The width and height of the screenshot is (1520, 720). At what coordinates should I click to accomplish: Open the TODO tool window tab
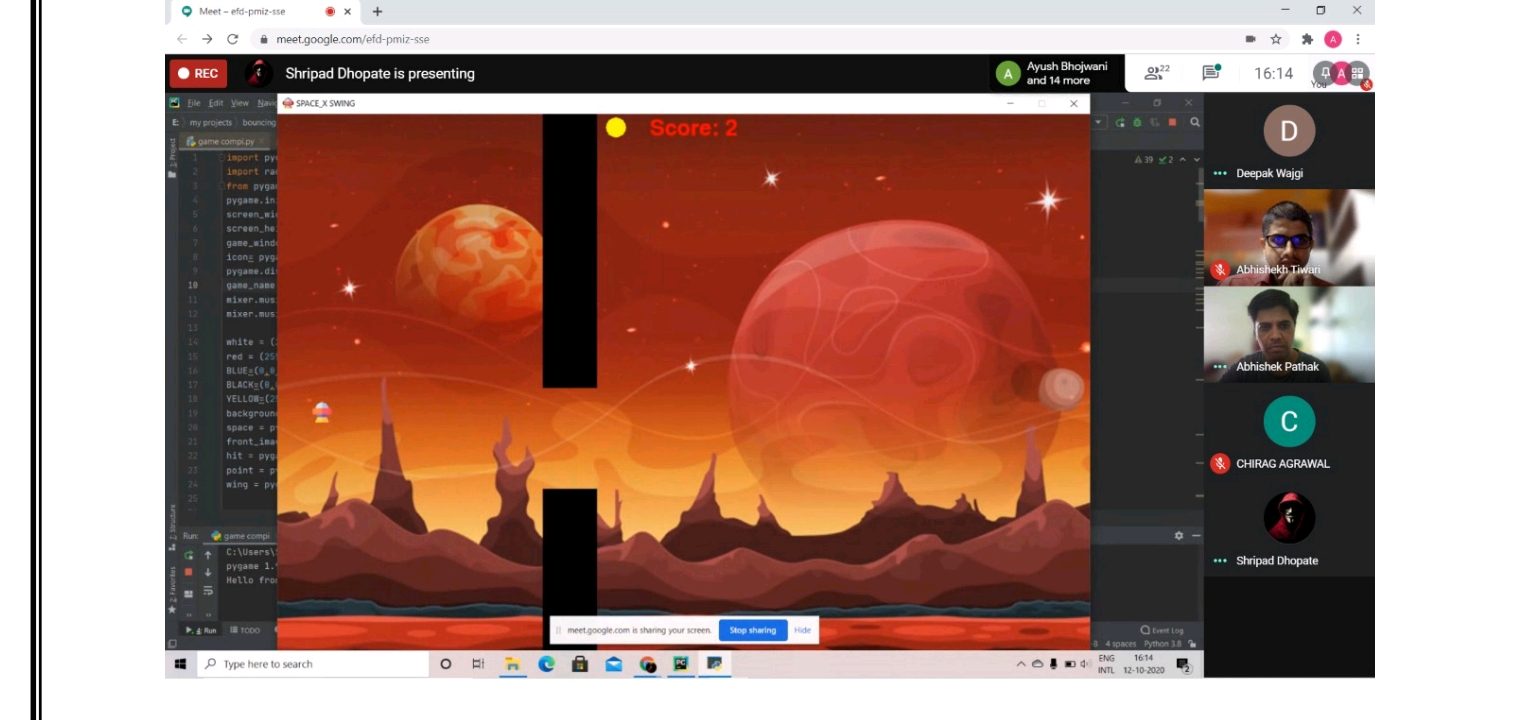coord(246,630)
